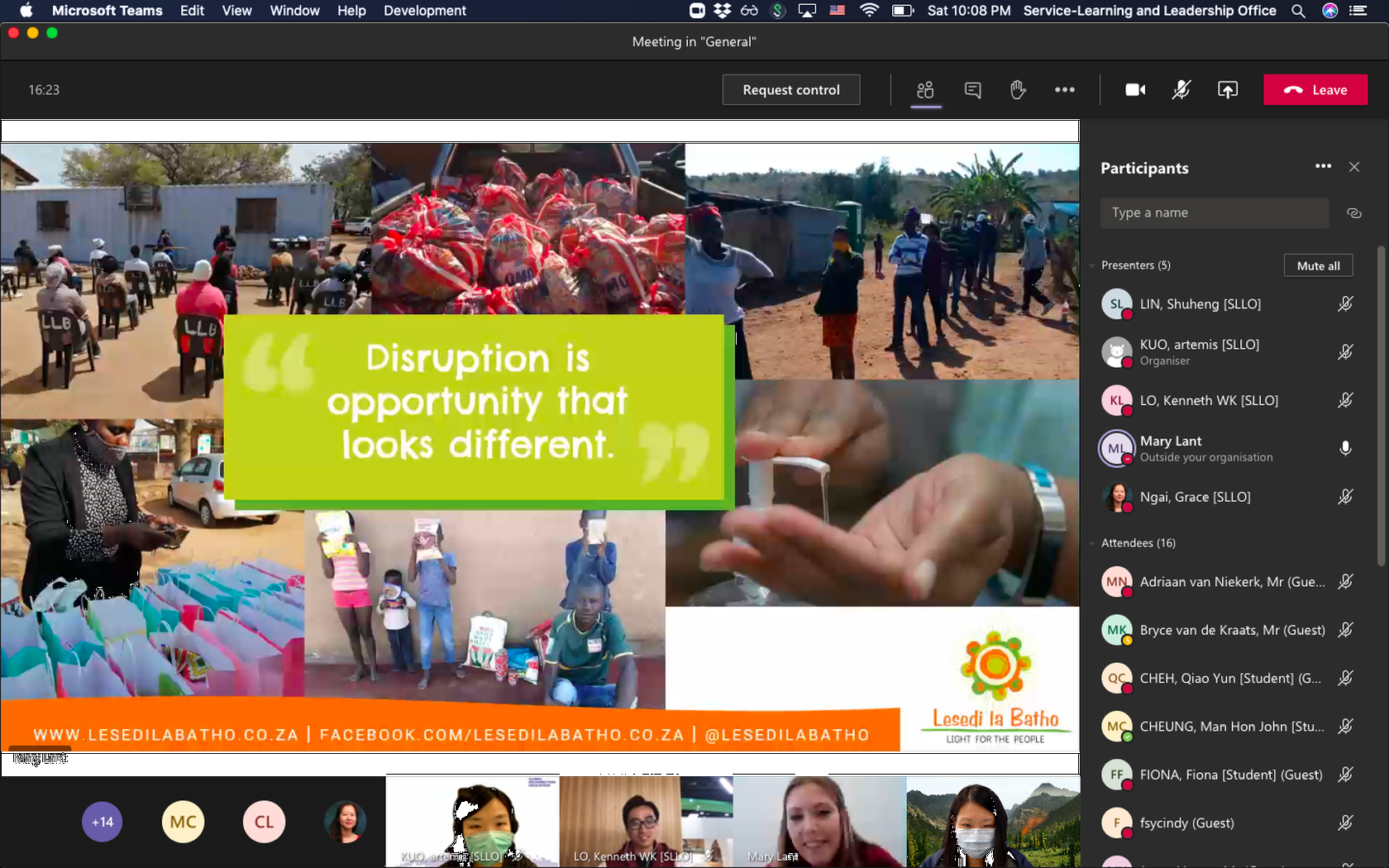Image resolution: width=1389 pixels, height=868 pixels.
Task: Expand the +14 more participants bubble
Action: click(x=103, y=822)
